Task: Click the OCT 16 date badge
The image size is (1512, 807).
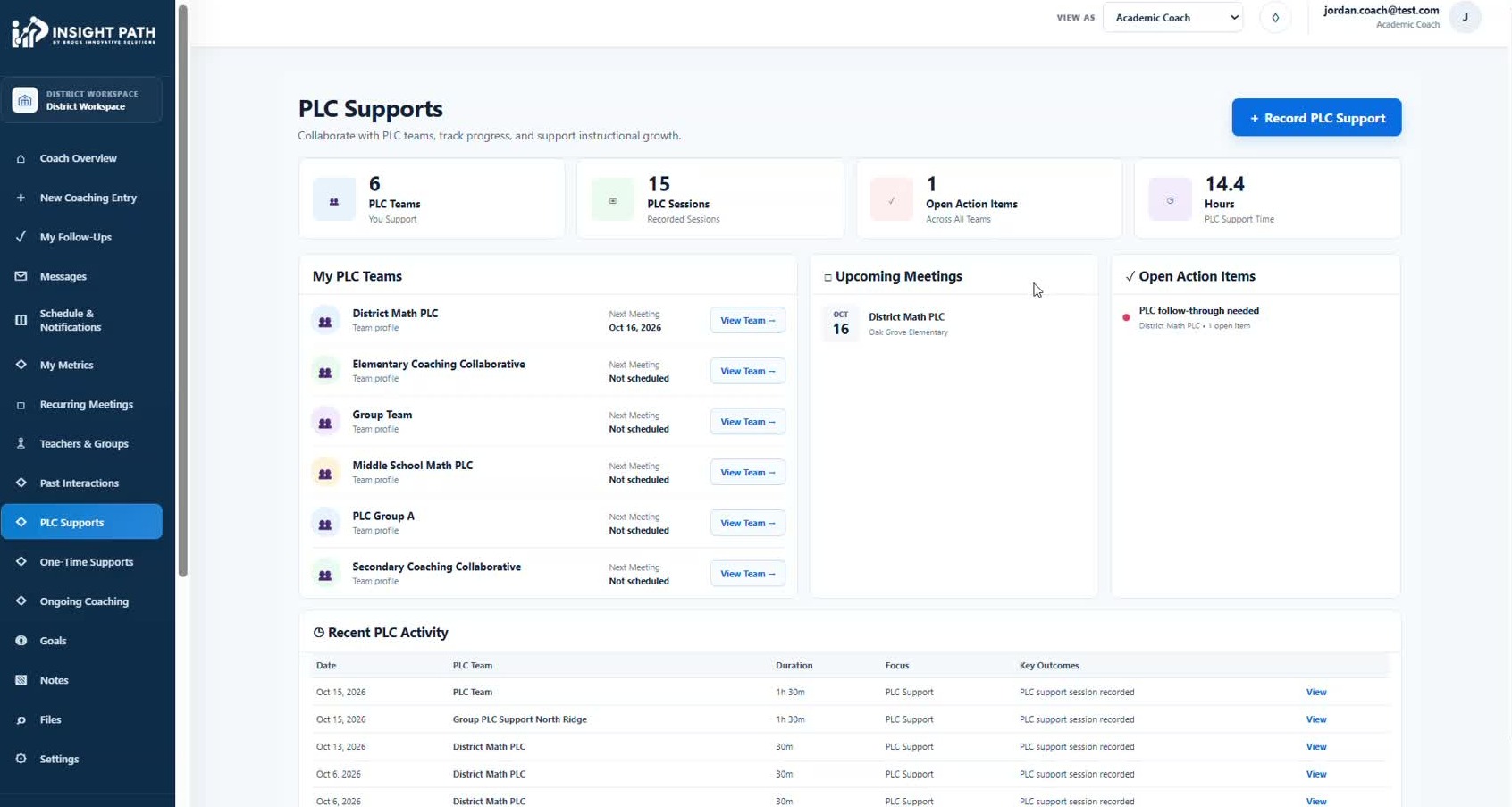Action: pyautogui.click(x=841, y=324)
